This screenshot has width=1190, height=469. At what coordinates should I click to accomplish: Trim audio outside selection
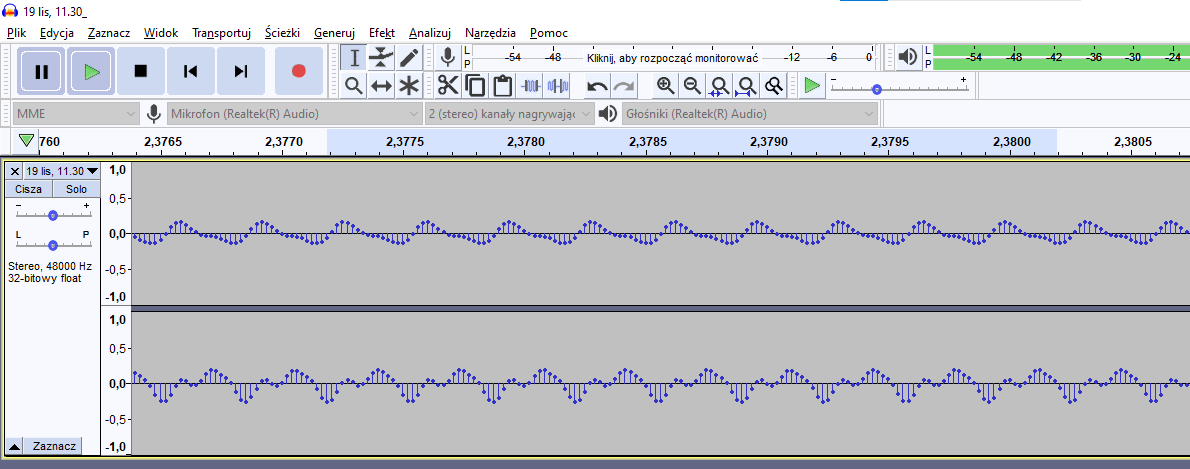(x=530, y=86)
